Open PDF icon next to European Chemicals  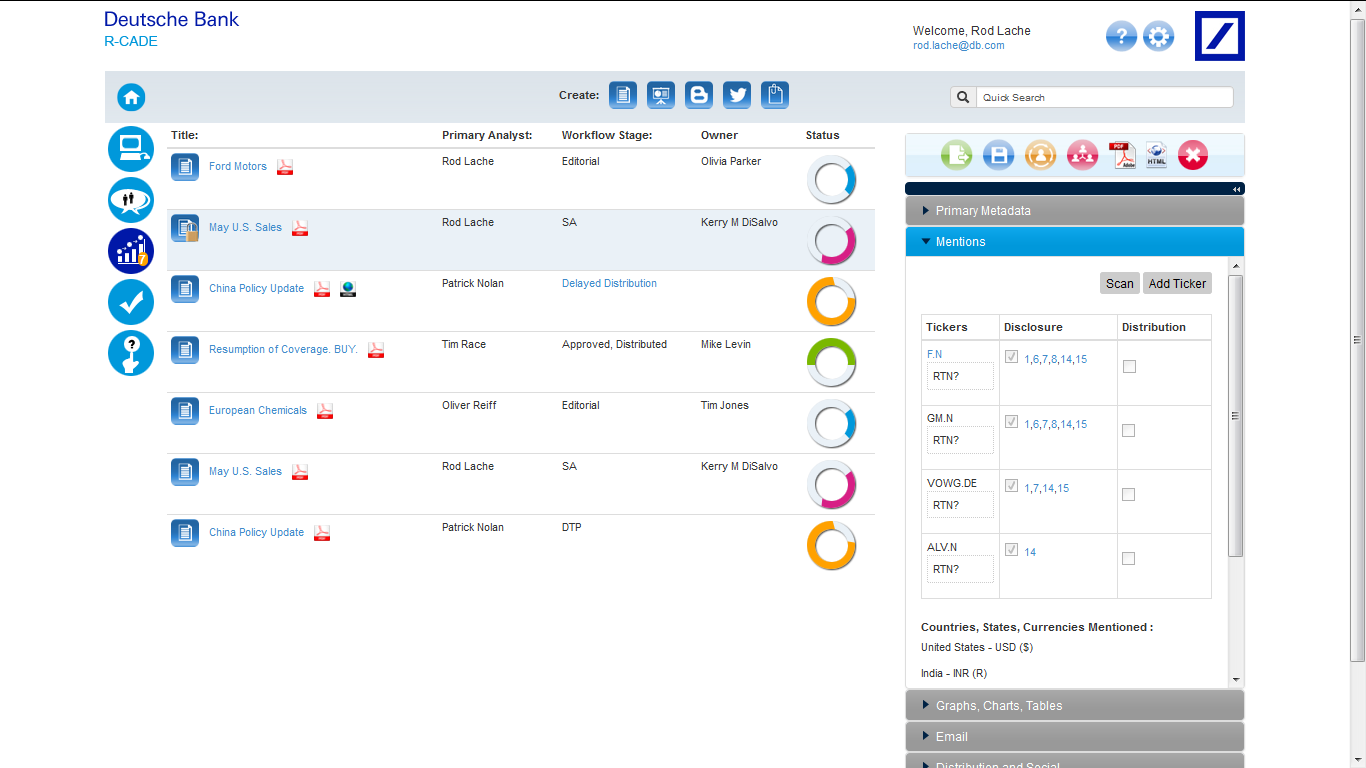click(325, 411)
